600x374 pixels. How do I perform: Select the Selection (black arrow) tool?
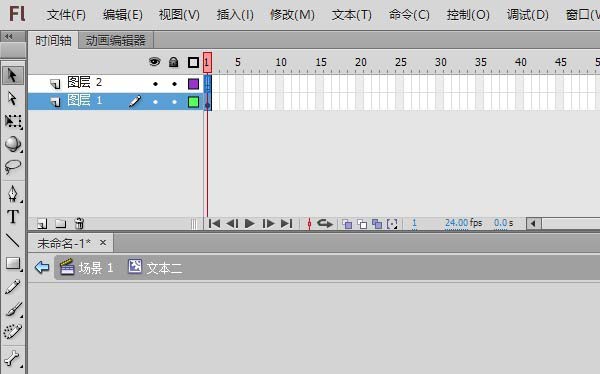point(13,75)
